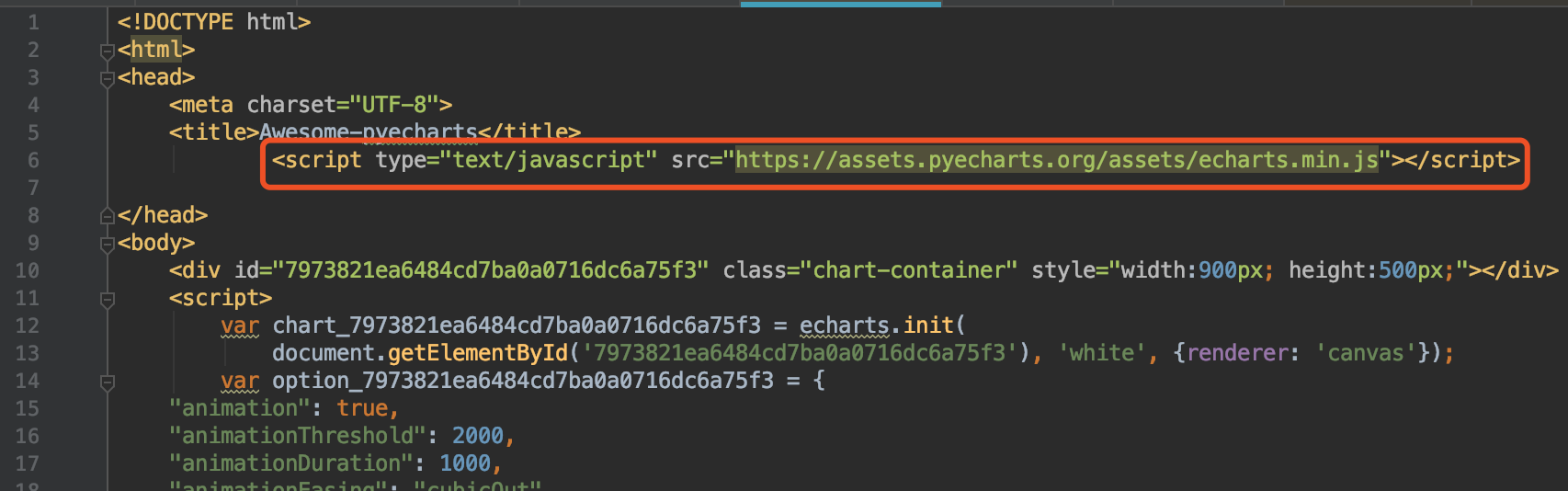Click the getElementById method call
Viewport: 1568px width, 491px height.
[x=478, y=353]
